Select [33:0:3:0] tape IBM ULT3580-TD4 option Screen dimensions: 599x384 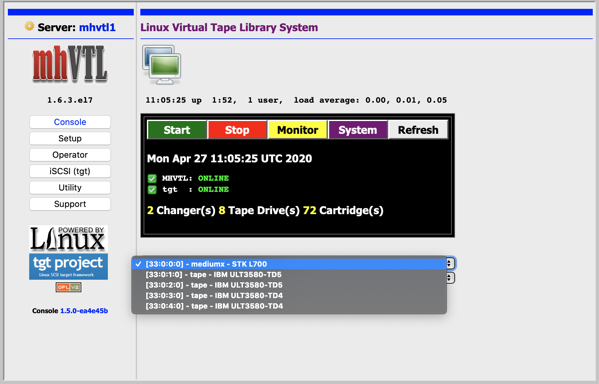click(x=289, y=295)
